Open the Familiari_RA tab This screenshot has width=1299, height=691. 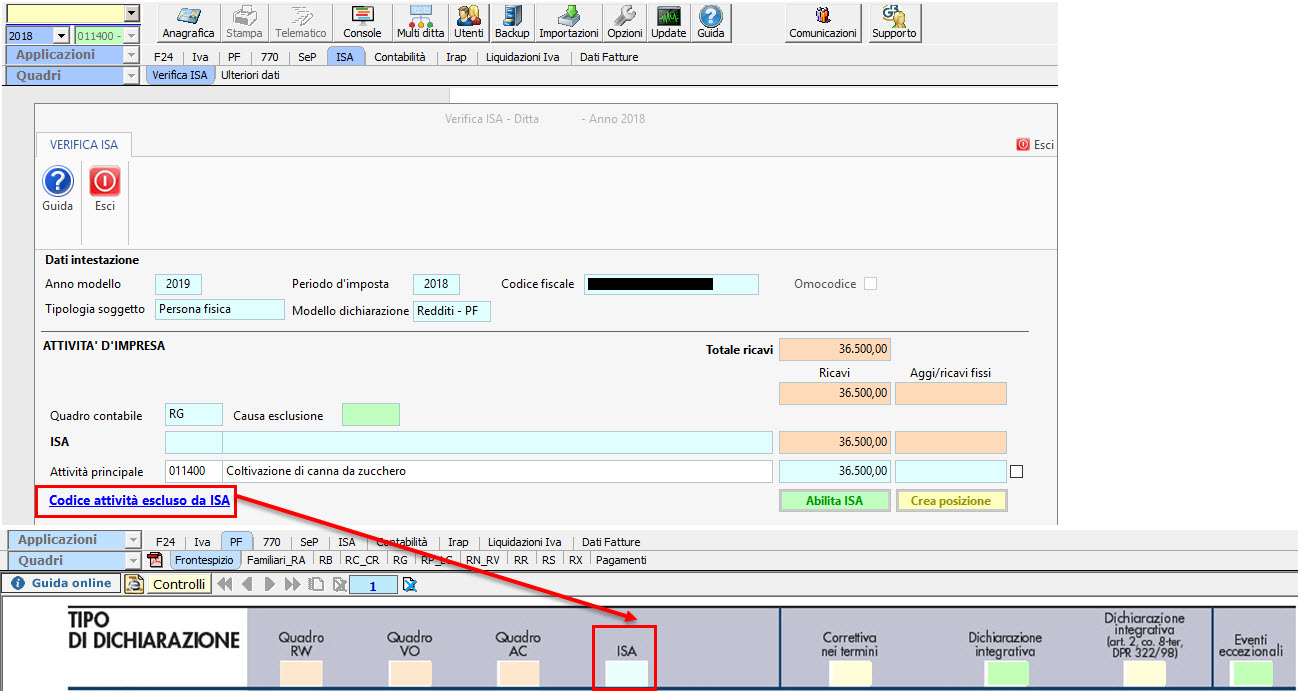[277, 560]
